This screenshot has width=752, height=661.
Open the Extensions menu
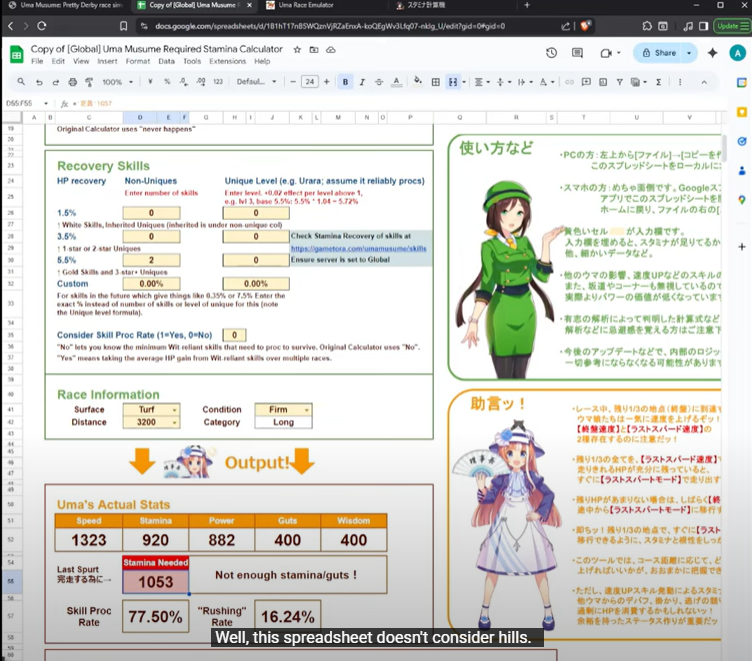[227, 61]
